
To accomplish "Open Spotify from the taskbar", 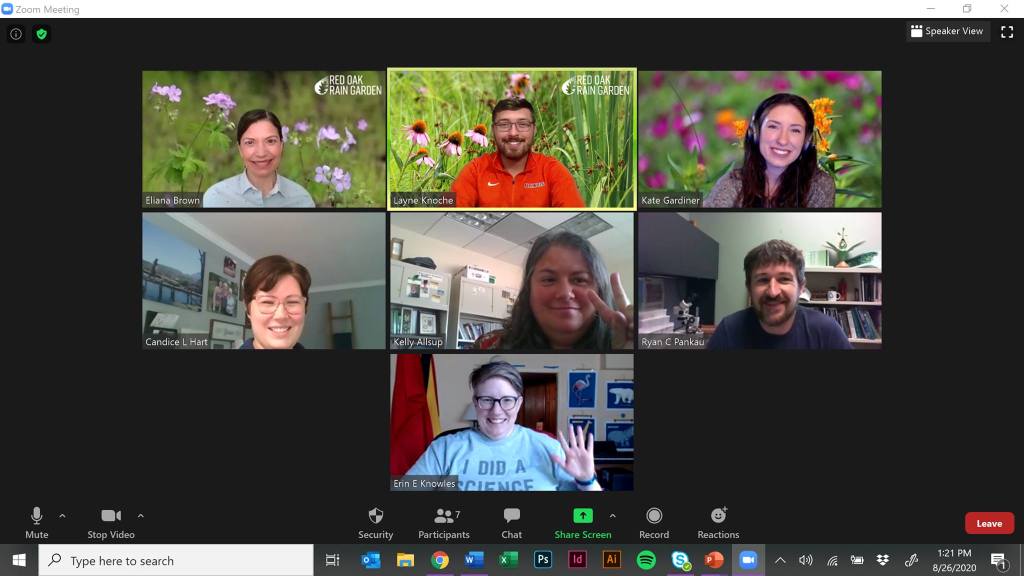I will point(646,560).
